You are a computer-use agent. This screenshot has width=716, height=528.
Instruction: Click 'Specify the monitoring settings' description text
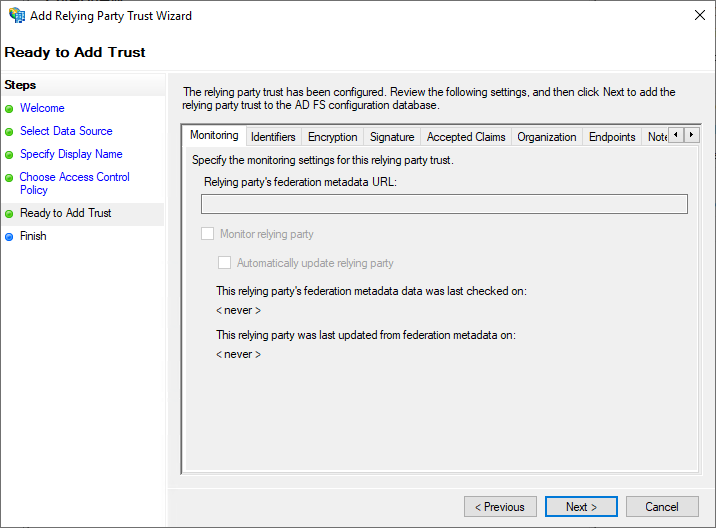tap(323, 160)
